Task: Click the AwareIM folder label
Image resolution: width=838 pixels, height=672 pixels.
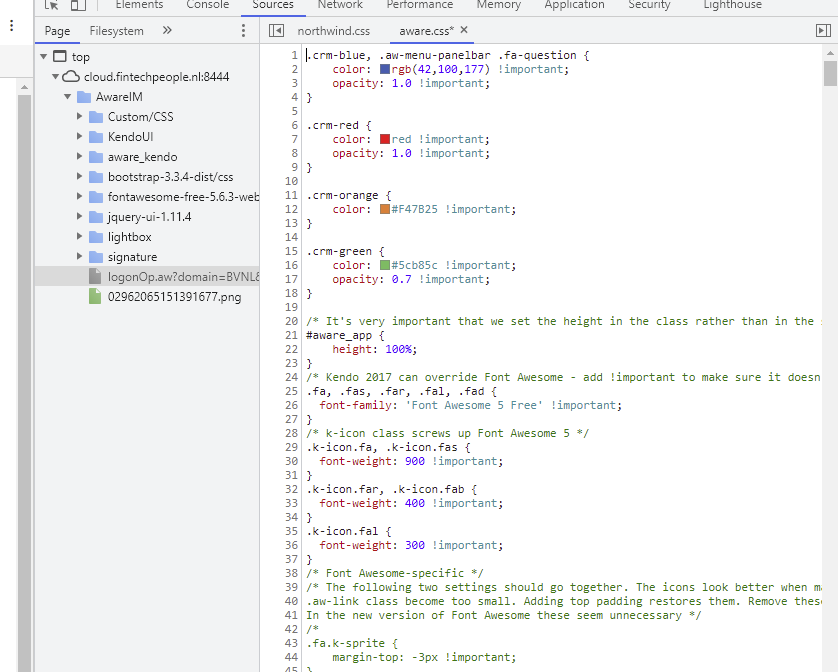Action: coord(119,97)
